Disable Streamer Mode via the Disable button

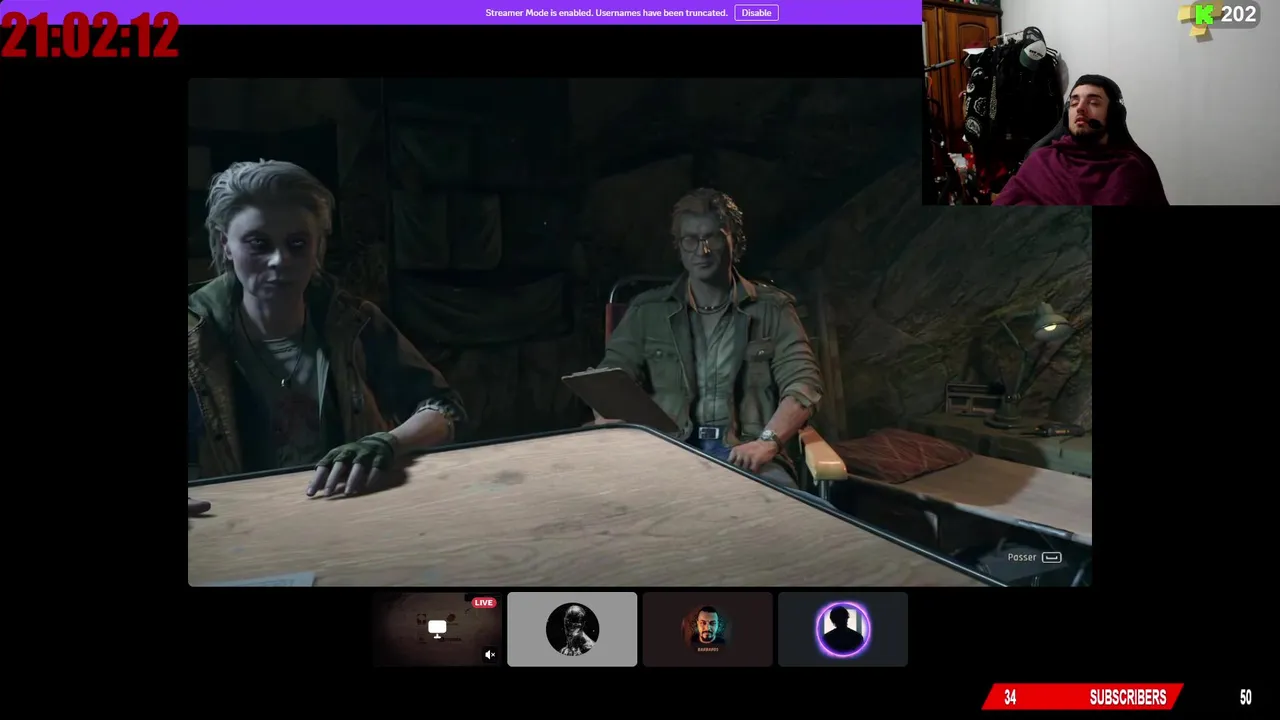(756, 13)
